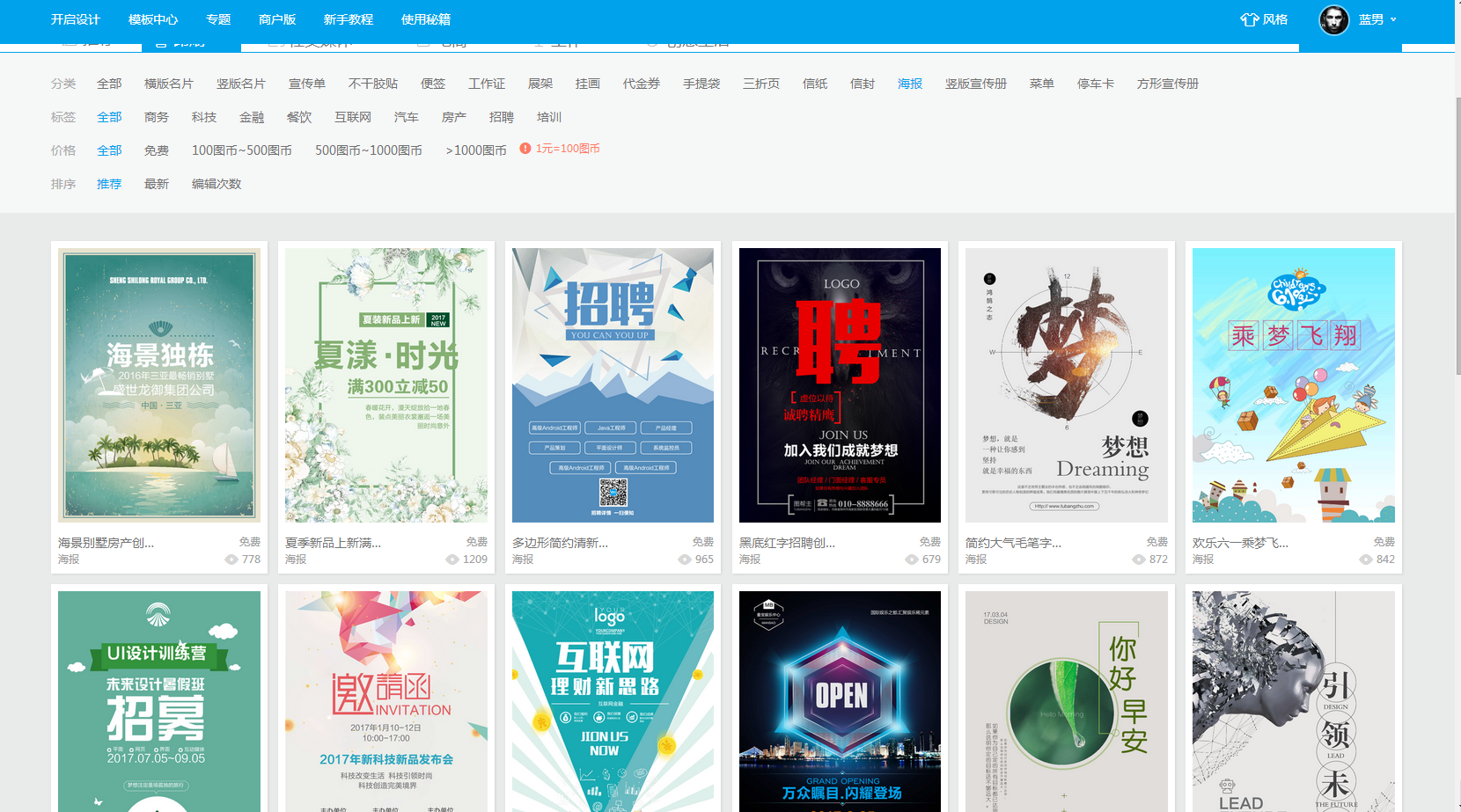Select 全部 in the 标签 row
This screenshot has width=1461, height=812.
point(109,117)
